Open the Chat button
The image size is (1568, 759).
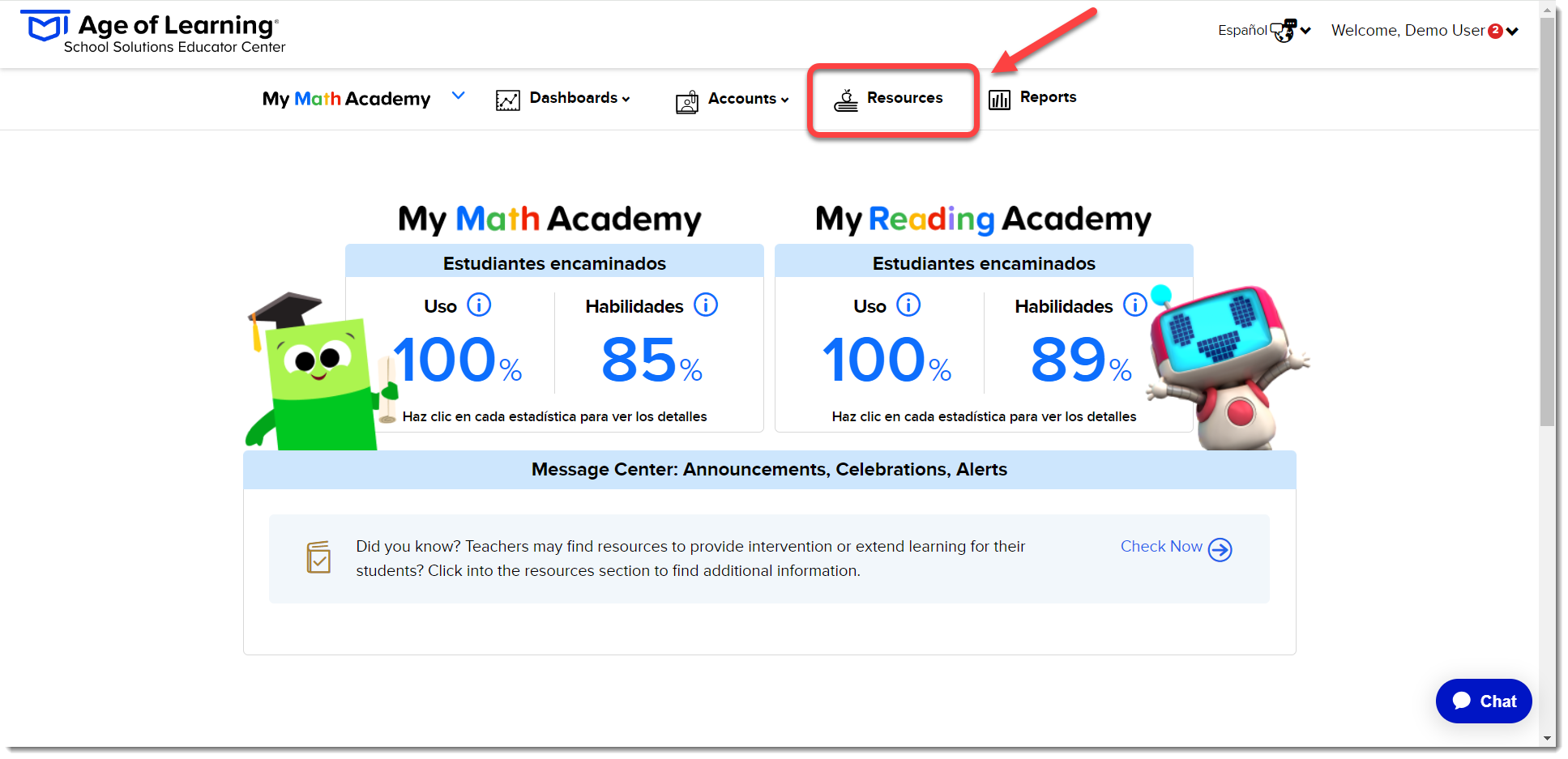click(1484, 701)
